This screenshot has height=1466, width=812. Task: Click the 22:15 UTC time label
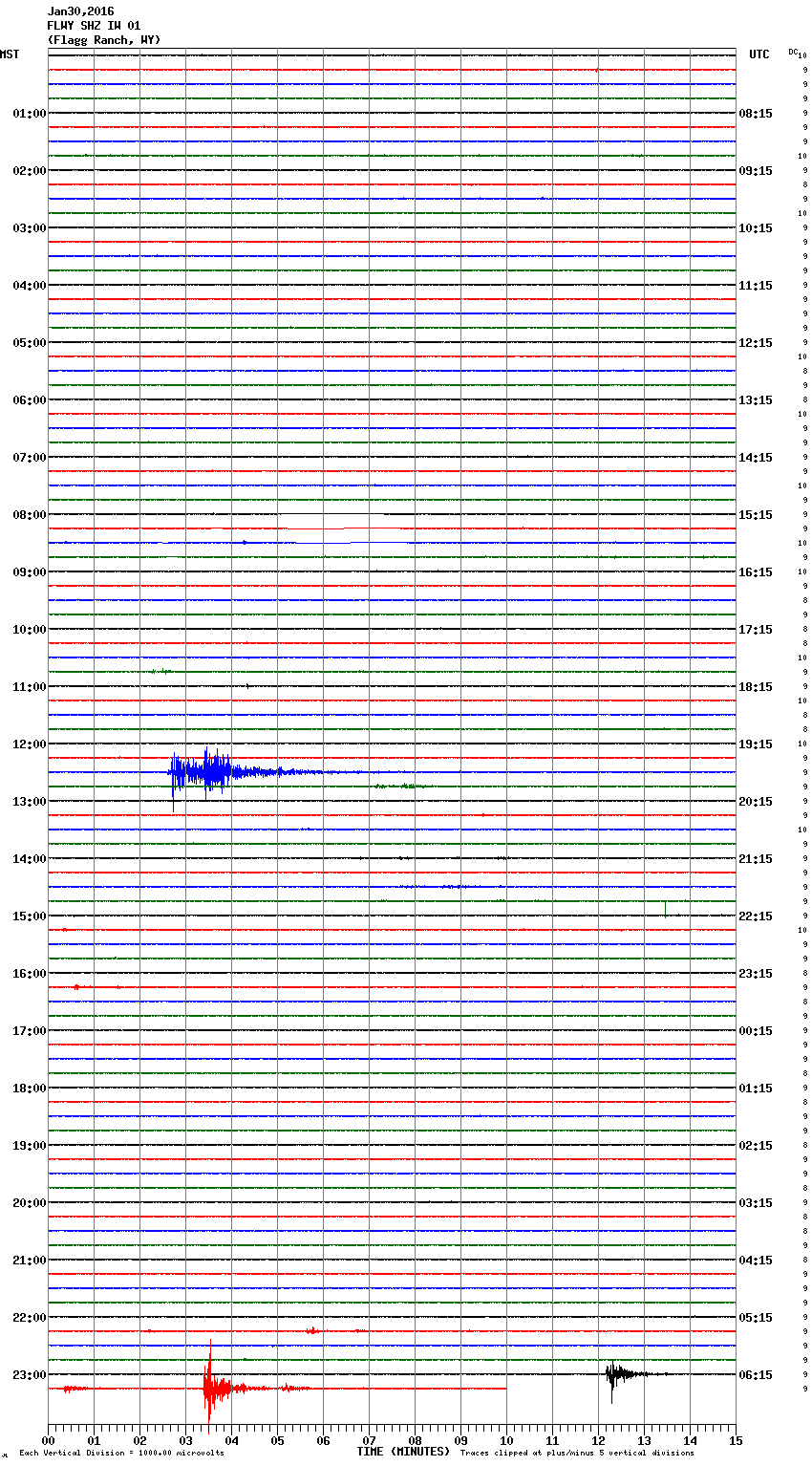click(x=756, y=916)
